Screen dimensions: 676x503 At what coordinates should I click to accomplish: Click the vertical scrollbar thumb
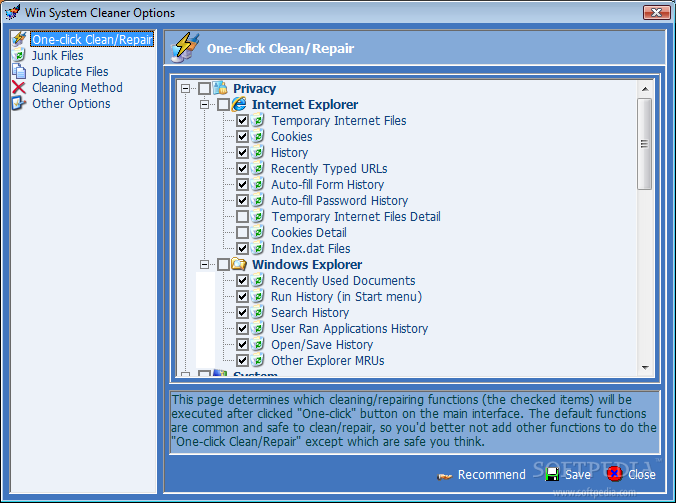pos(645,144)
